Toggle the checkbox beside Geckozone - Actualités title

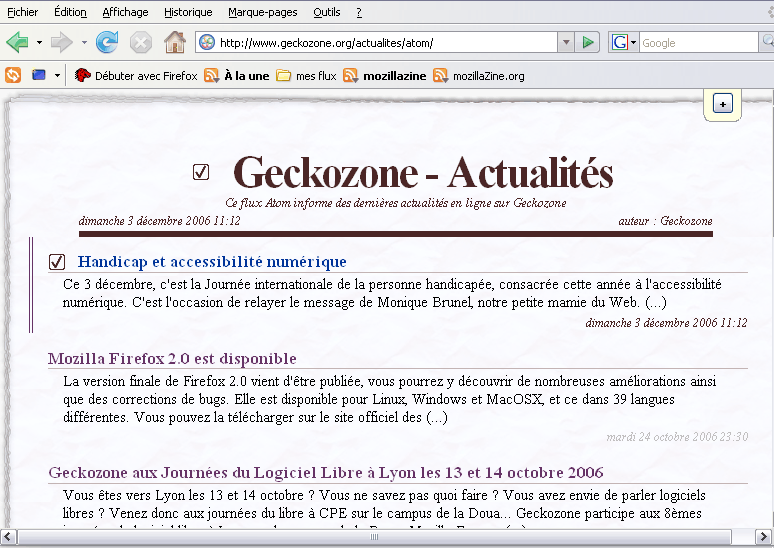pos(201,172)
